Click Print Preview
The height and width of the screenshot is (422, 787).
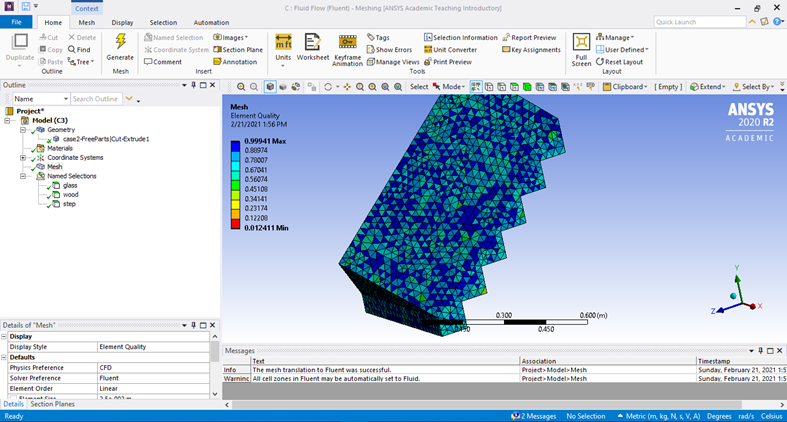coord(448,62)
